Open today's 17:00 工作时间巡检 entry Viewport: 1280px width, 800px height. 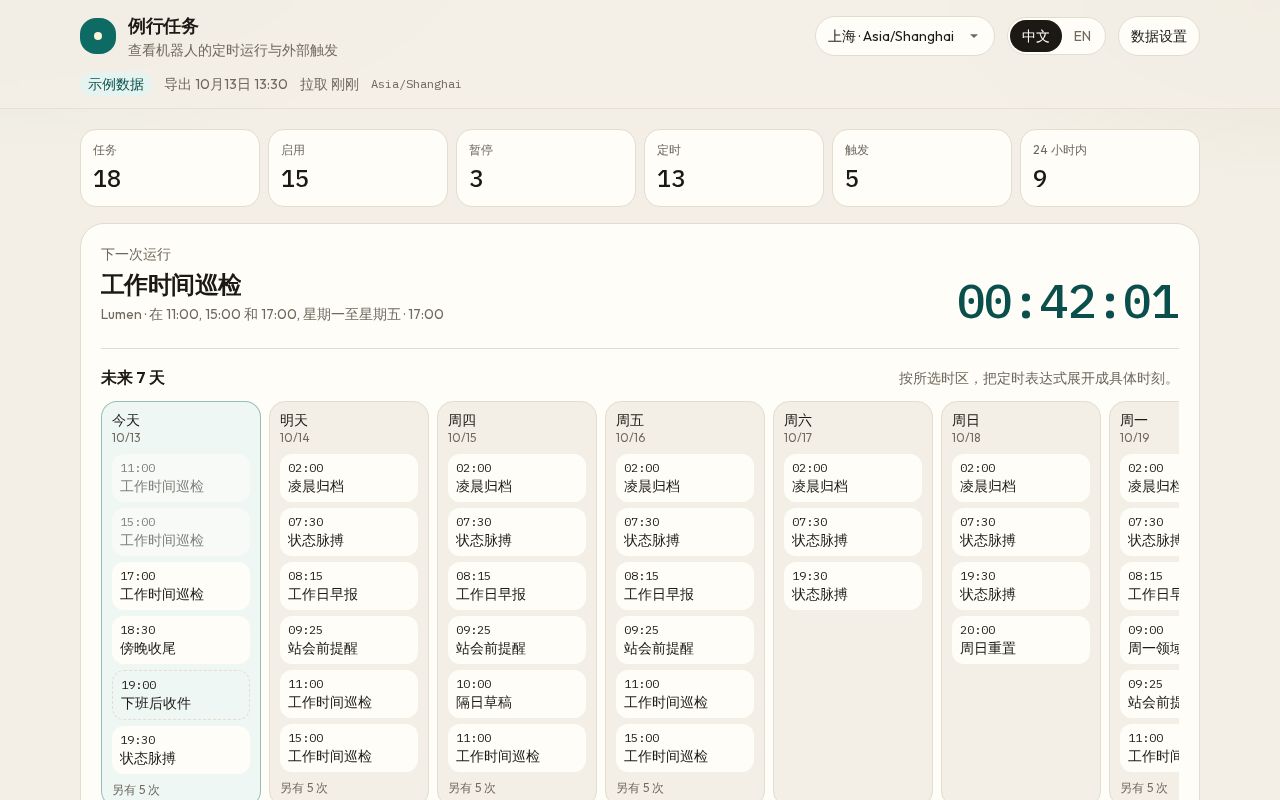181,586
